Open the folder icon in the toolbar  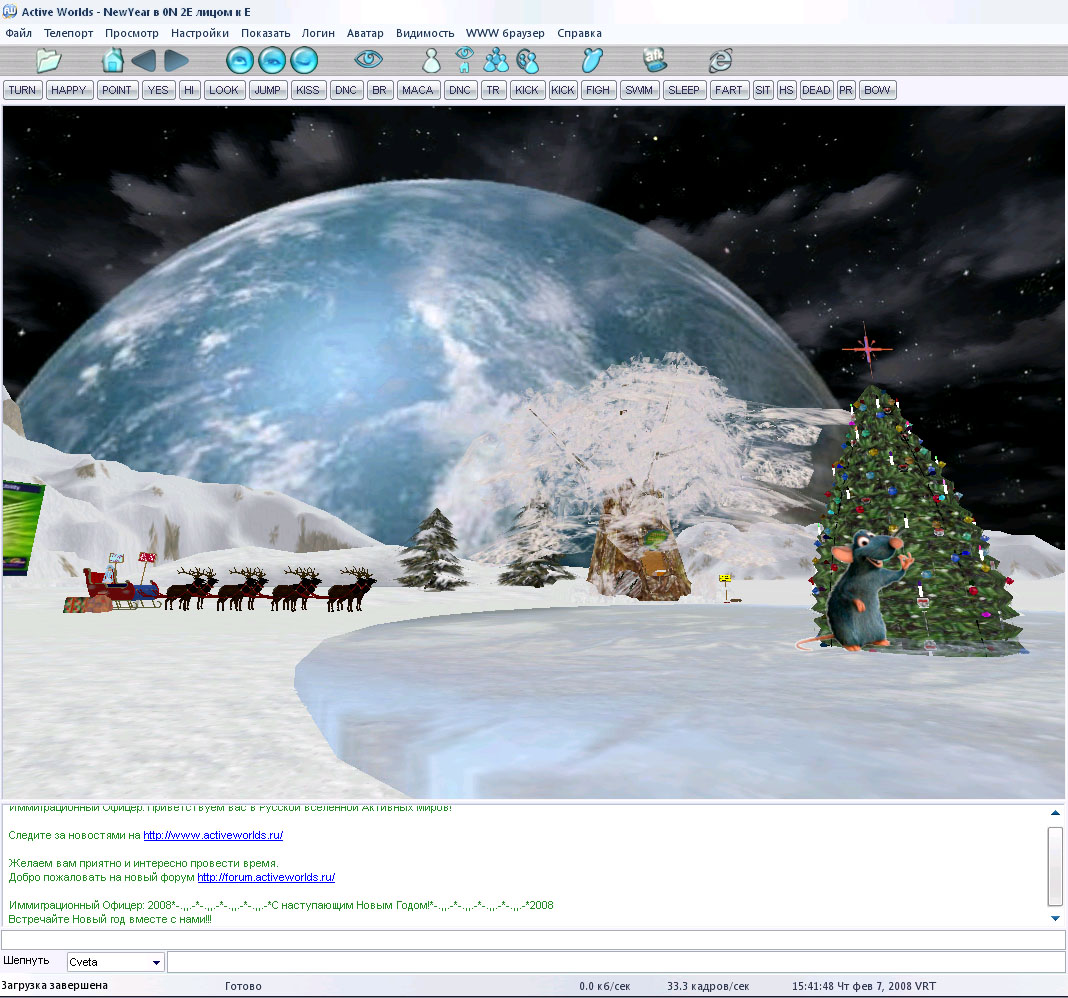pyautogui.click(x=48, y=61)
